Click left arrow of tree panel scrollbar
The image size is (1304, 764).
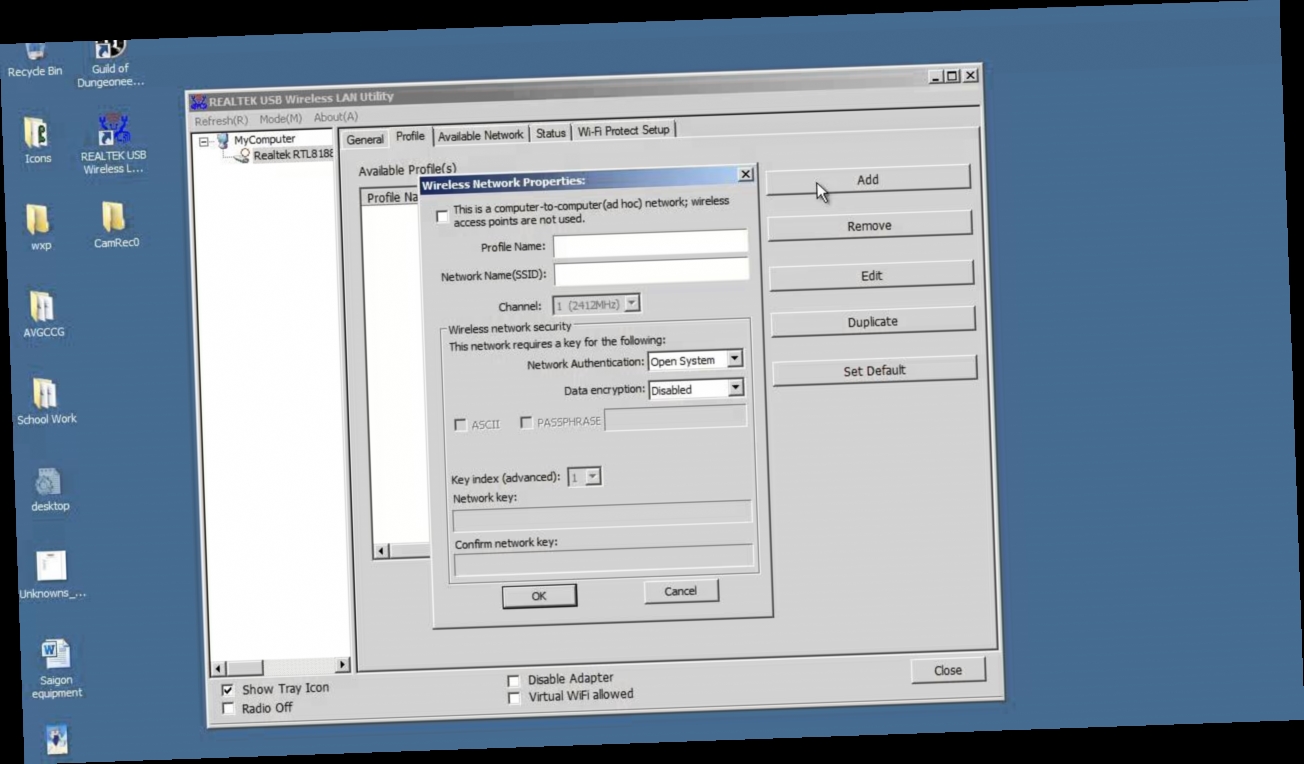220,668
